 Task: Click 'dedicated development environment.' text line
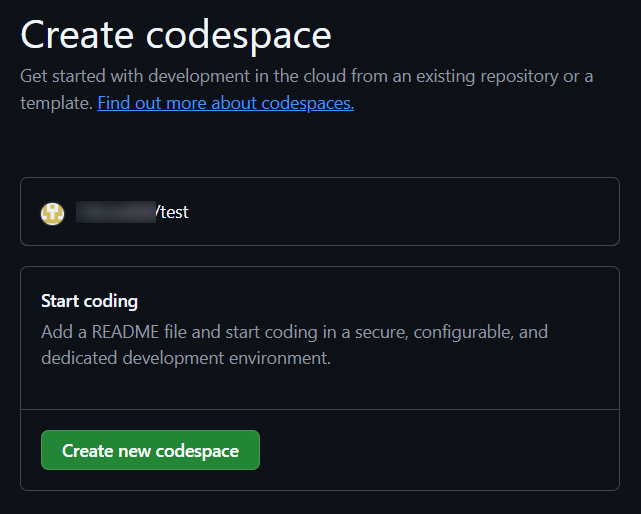(x=185, y=358)
